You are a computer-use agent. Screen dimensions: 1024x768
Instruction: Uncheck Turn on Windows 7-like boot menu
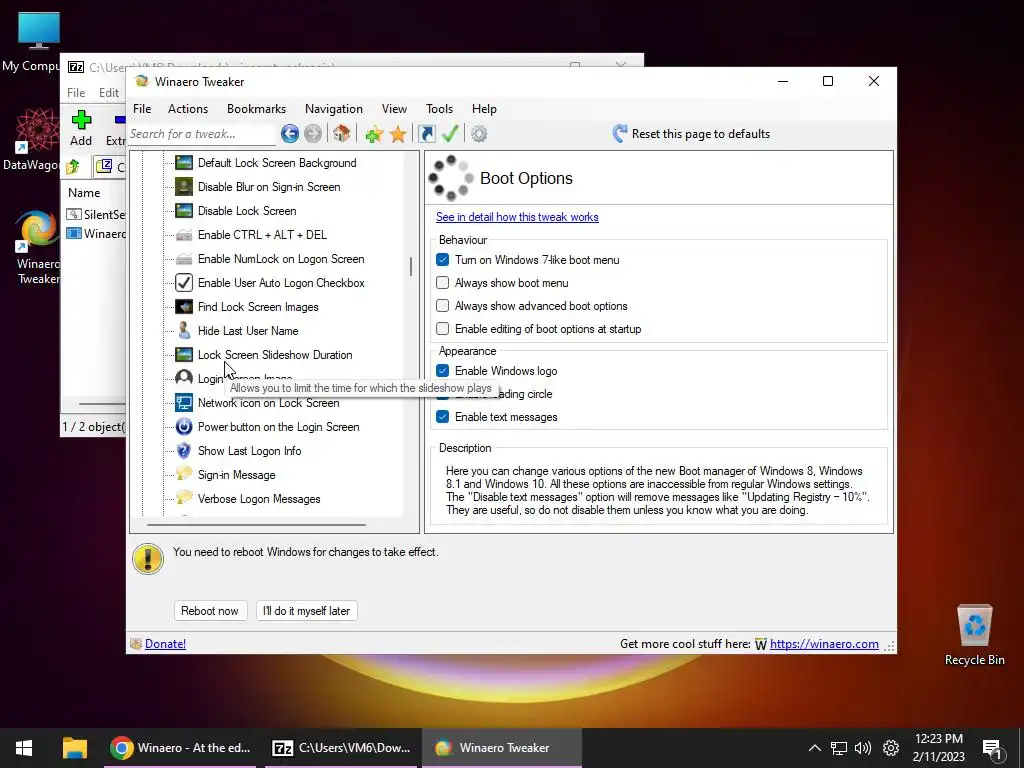pyautogui.click(x=442, y=260)
